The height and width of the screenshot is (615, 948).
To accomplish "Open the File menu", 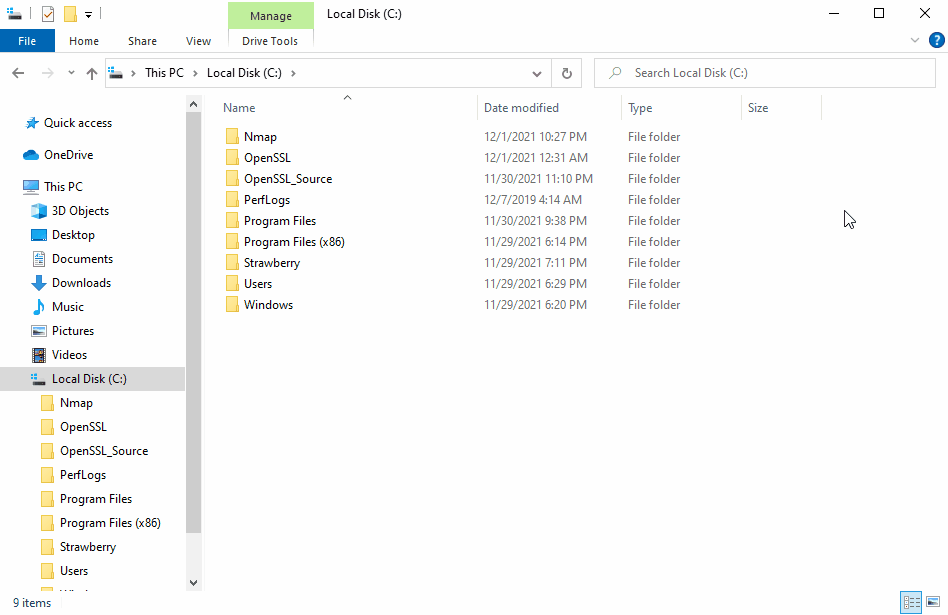I will 27,41.
